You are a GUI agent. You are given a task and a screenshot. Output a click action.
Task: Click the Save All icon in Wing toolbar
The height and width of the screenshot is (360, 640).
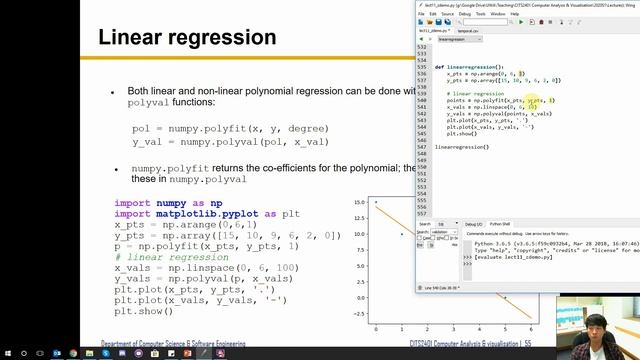tap(448, 22)
